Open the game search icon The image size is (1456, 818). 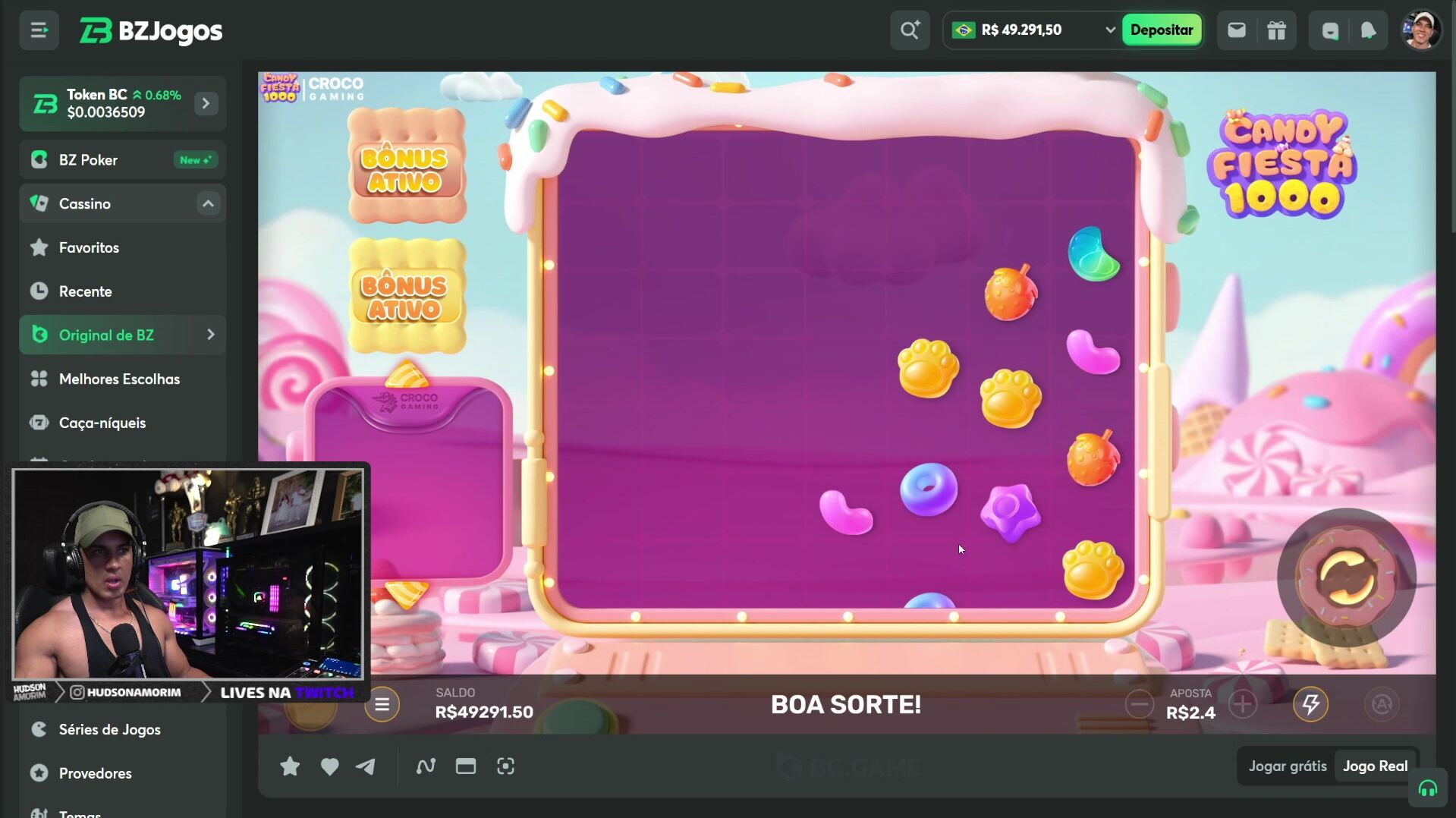pos(910,30)
